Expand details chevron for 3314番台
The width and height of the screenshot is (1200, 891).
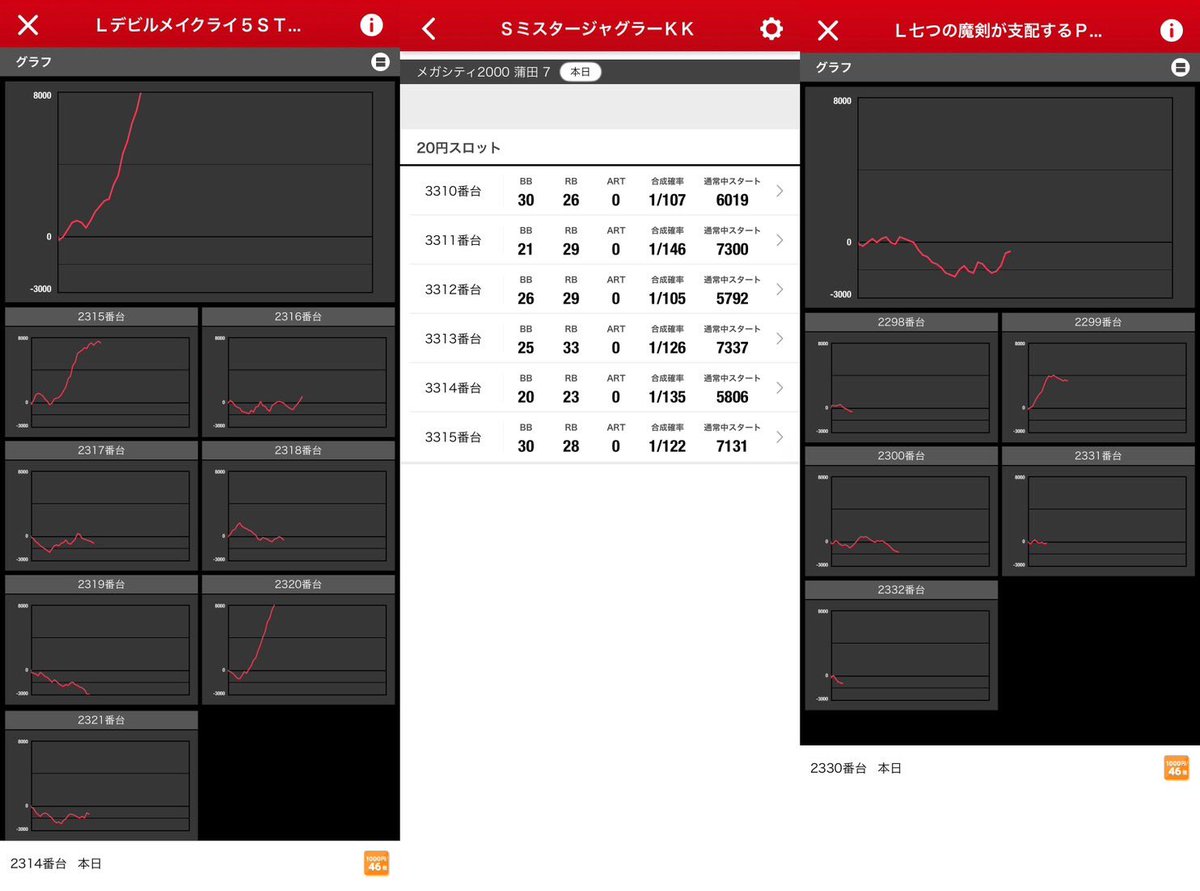tap(780, 387)
